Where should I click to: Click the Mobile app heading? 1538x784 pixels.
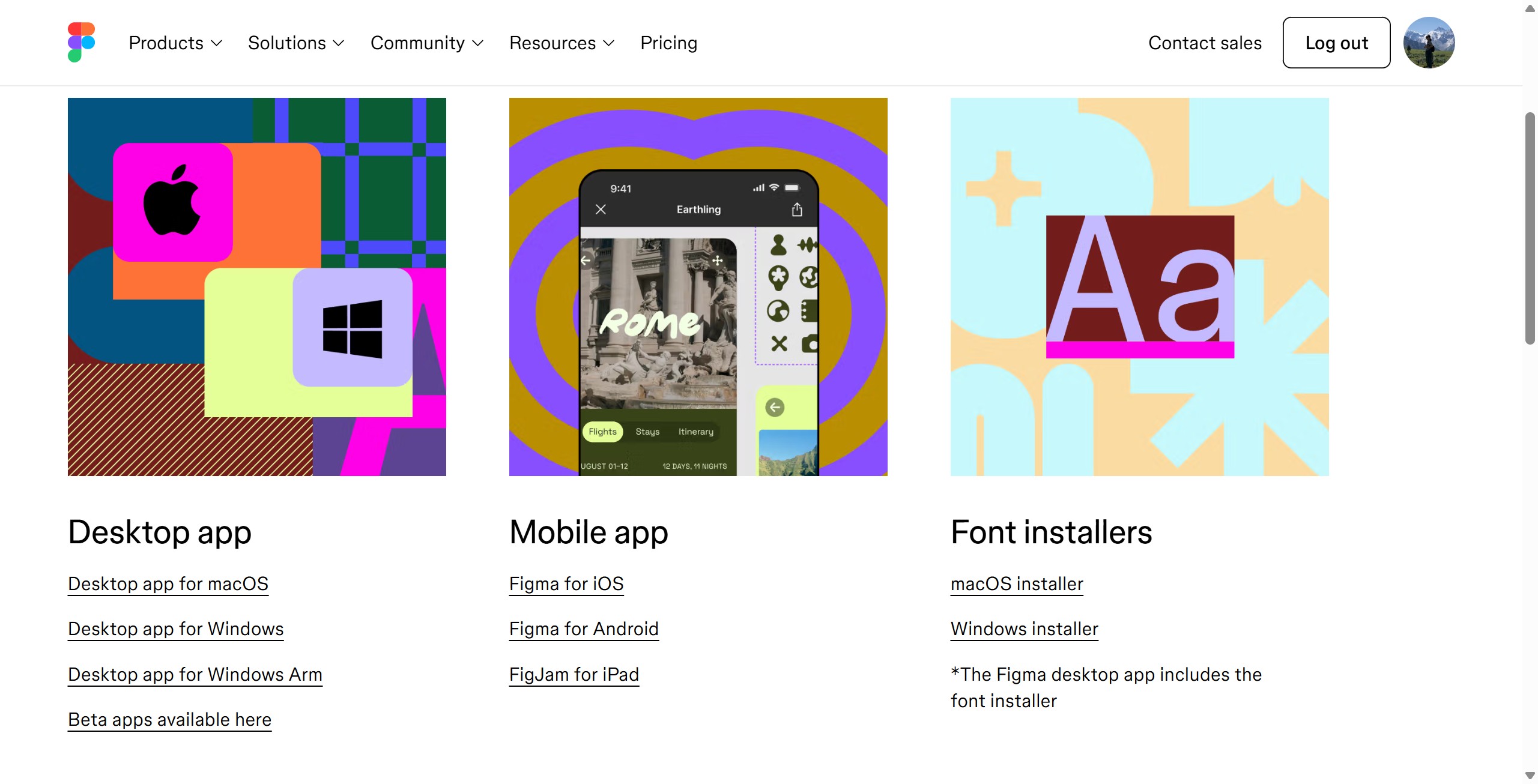[x=589, y=532]
